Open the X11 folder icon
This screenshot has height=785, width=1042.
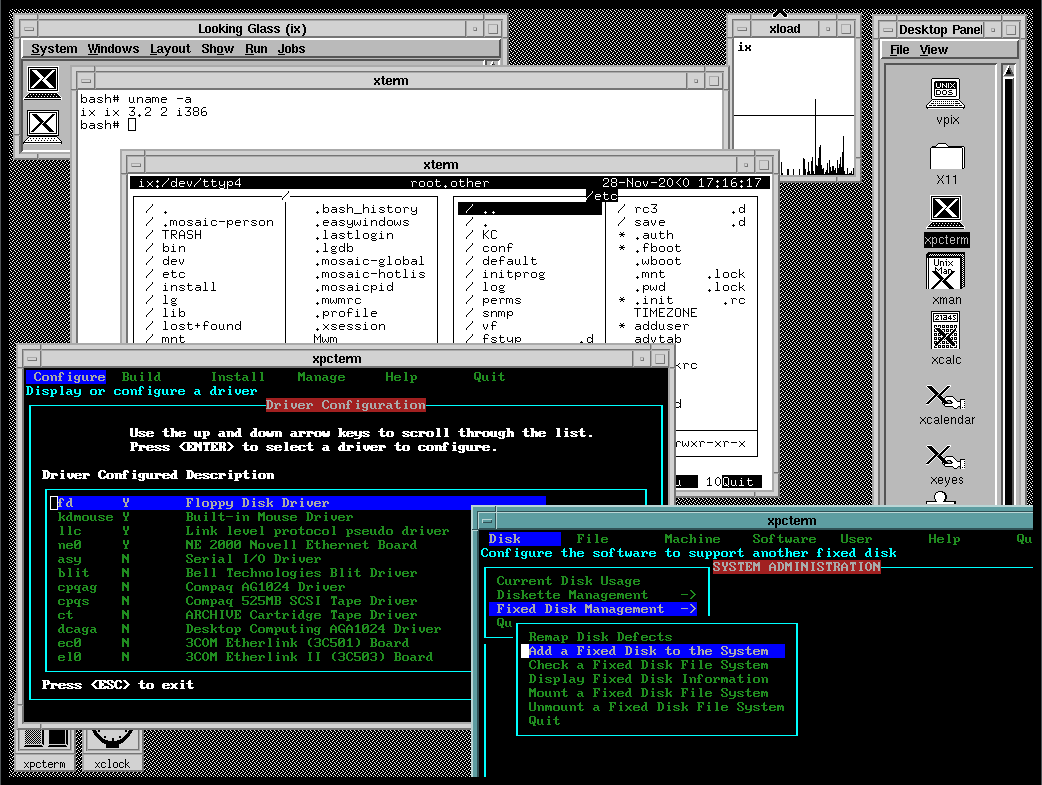[x=946, y=157]
